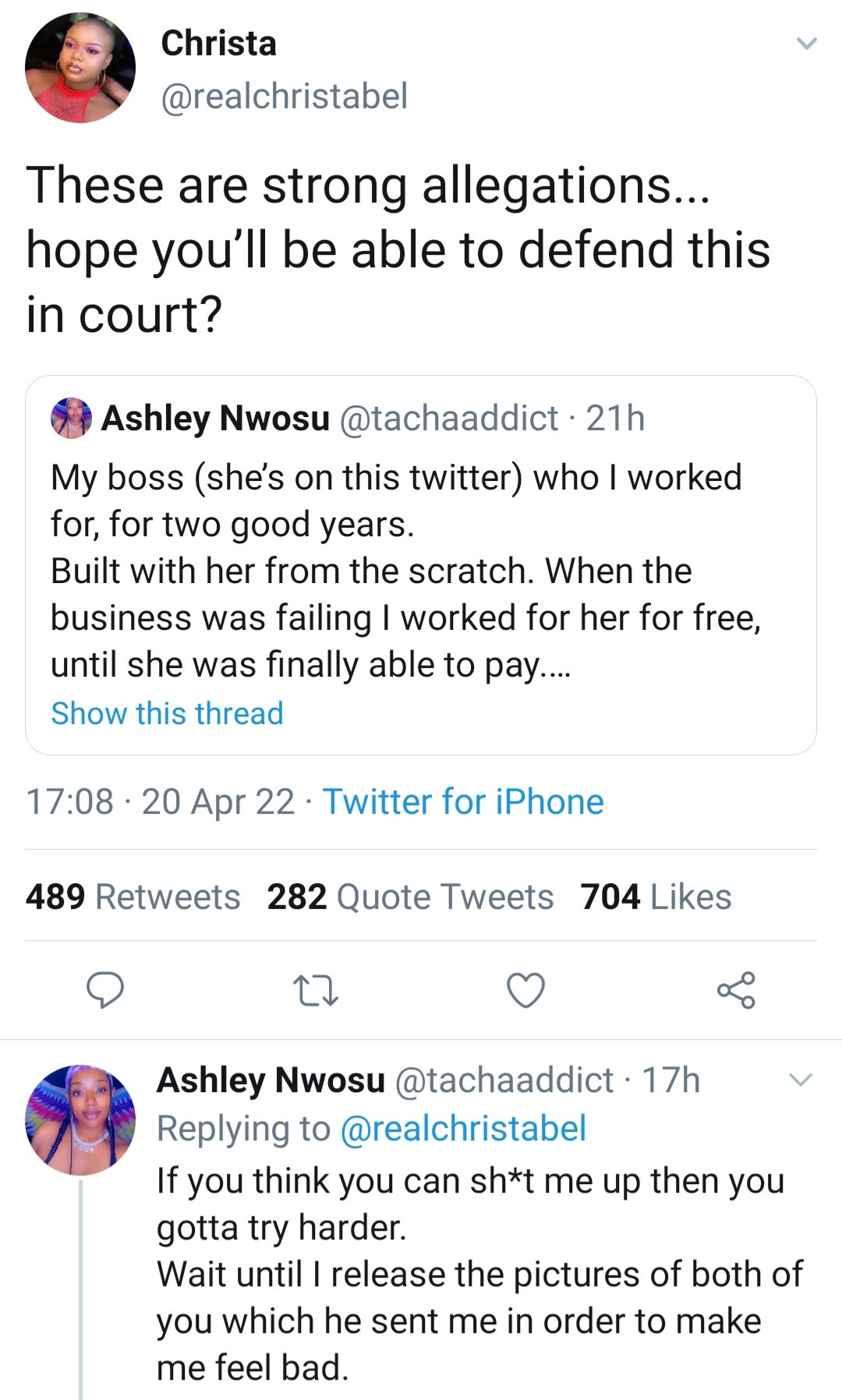Tap the Christa display name
842x1400 pixels.
click(218, 43)
